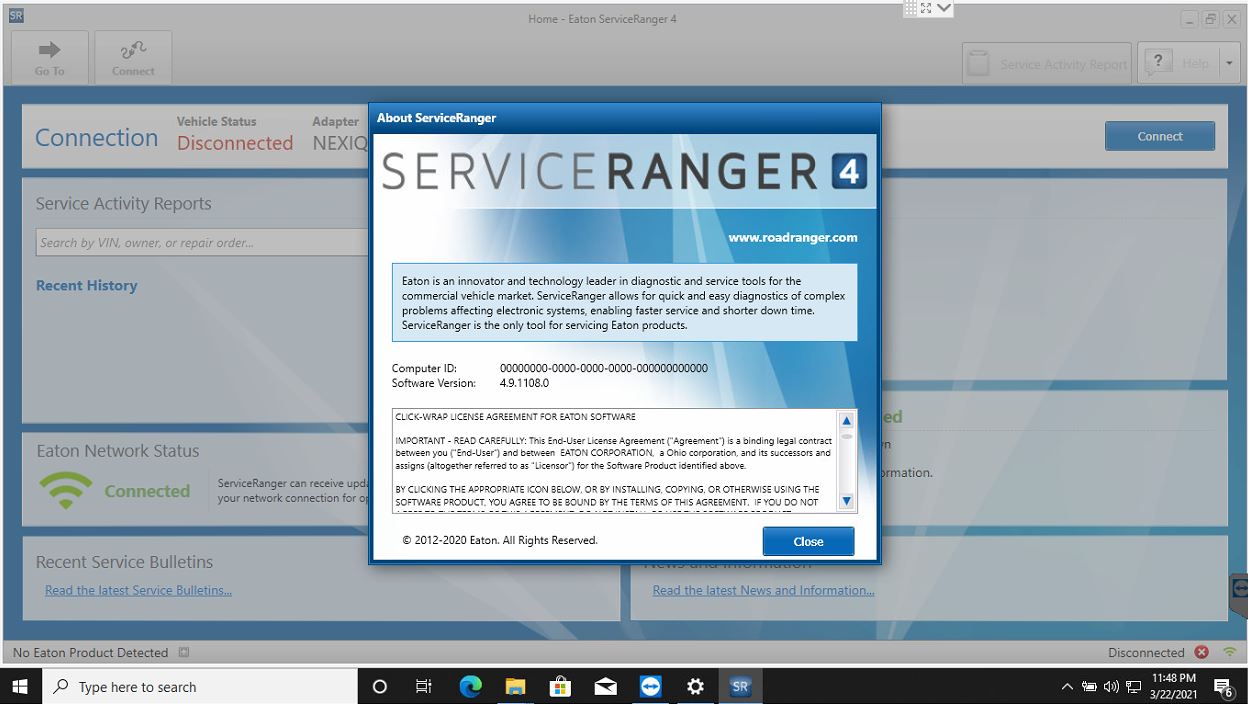1248x704 pixels.
Task: Click the remote session grid icon at top
Action: pos(910,8)
